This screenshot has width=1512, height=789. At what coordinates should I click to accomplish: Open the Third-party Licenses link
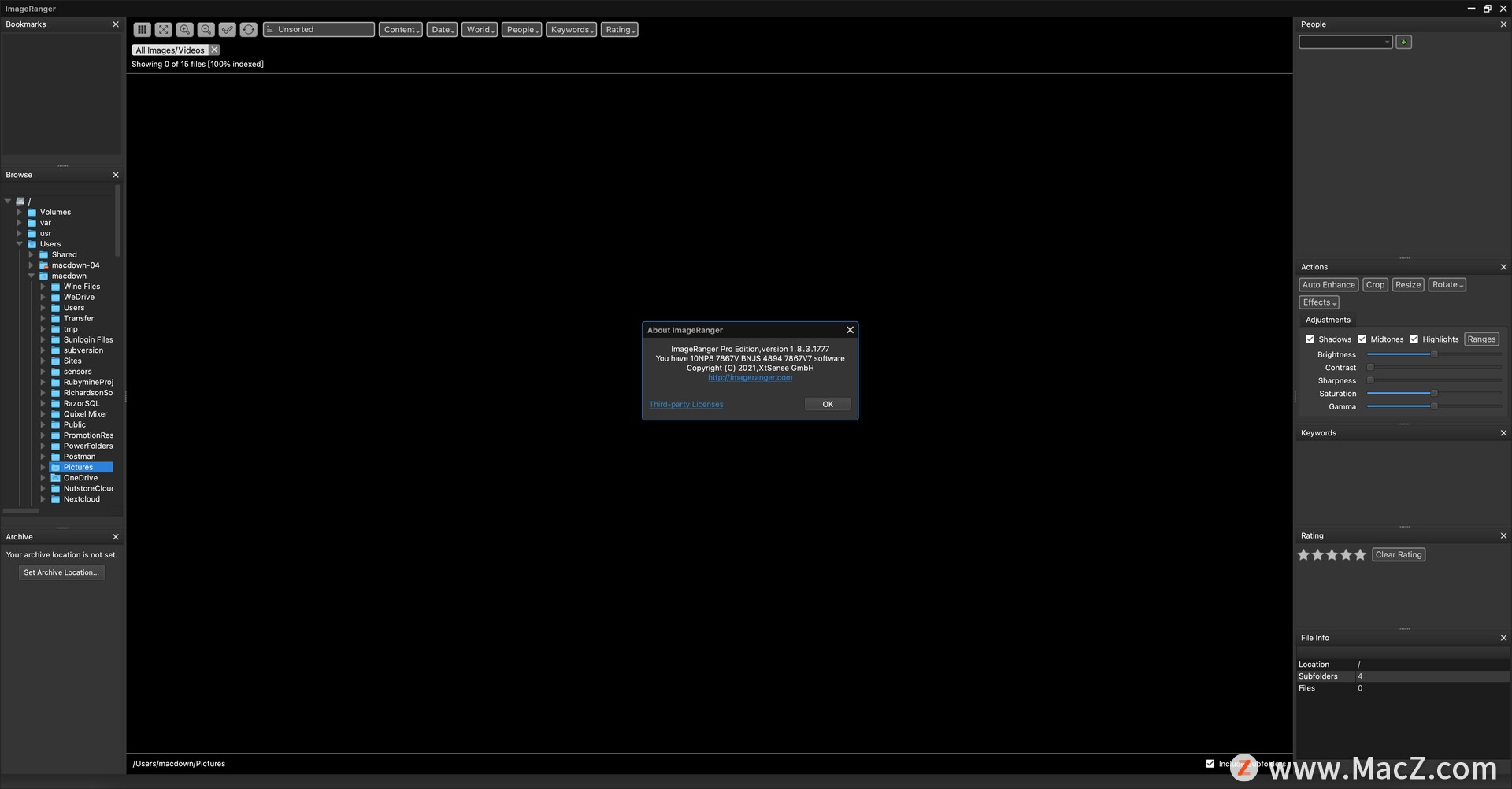[686, 405]
